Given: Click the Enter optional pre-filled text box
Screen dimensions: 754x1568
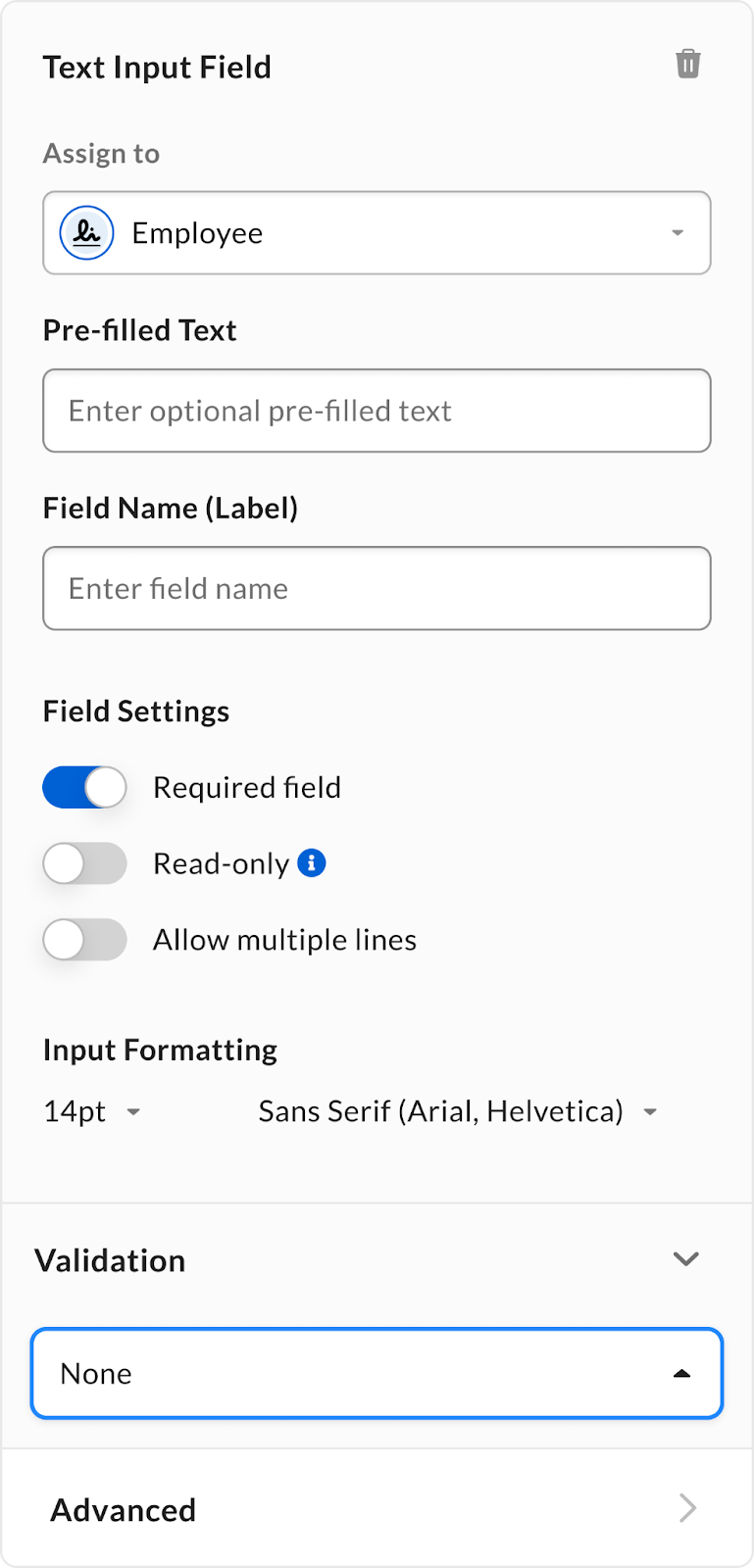Looking at the screenshot, I should pyautogui.click(x=377, y=411).
